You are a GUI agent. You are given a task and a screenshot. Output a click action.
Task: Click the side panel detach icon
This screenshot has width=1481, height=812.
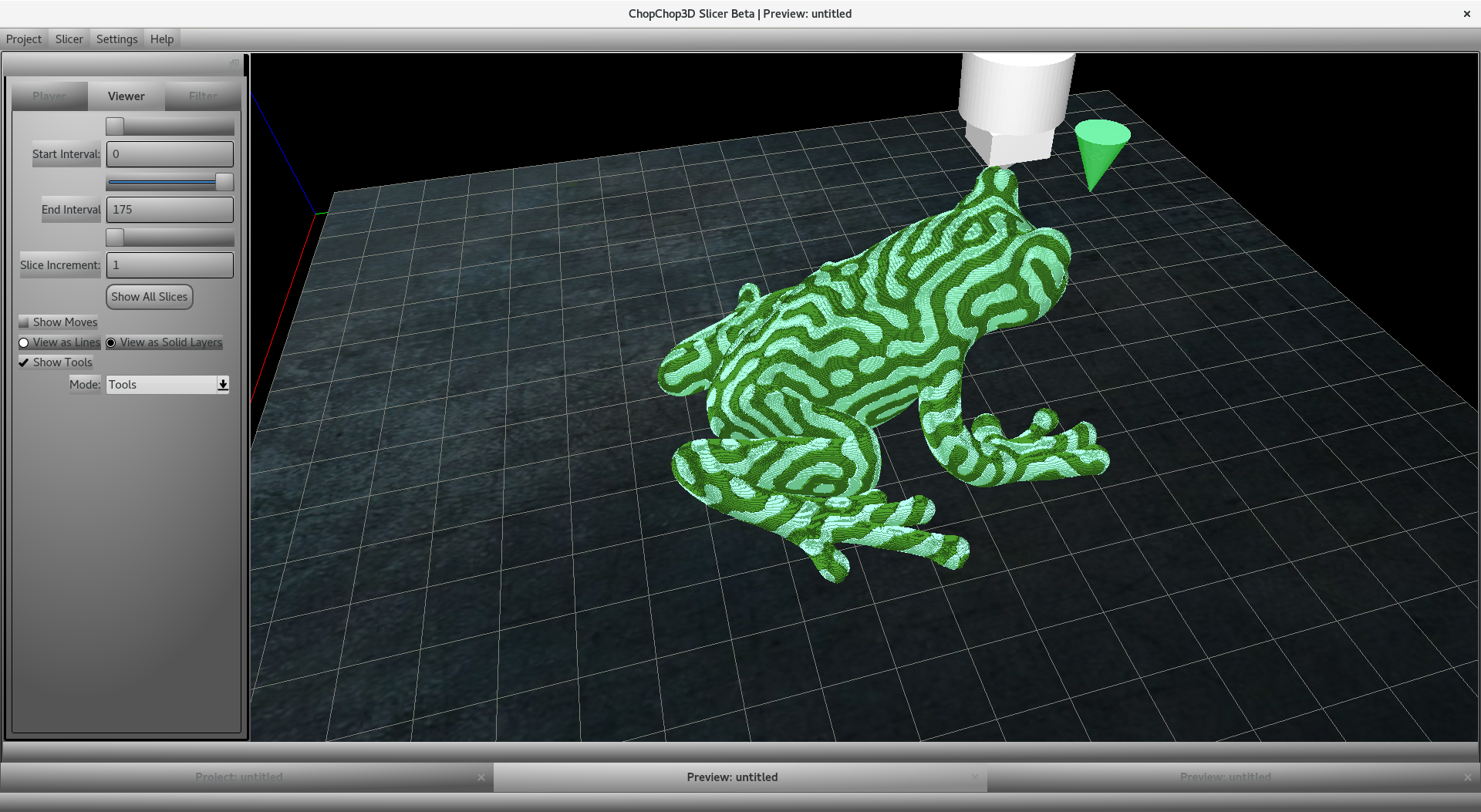point(234,63)
